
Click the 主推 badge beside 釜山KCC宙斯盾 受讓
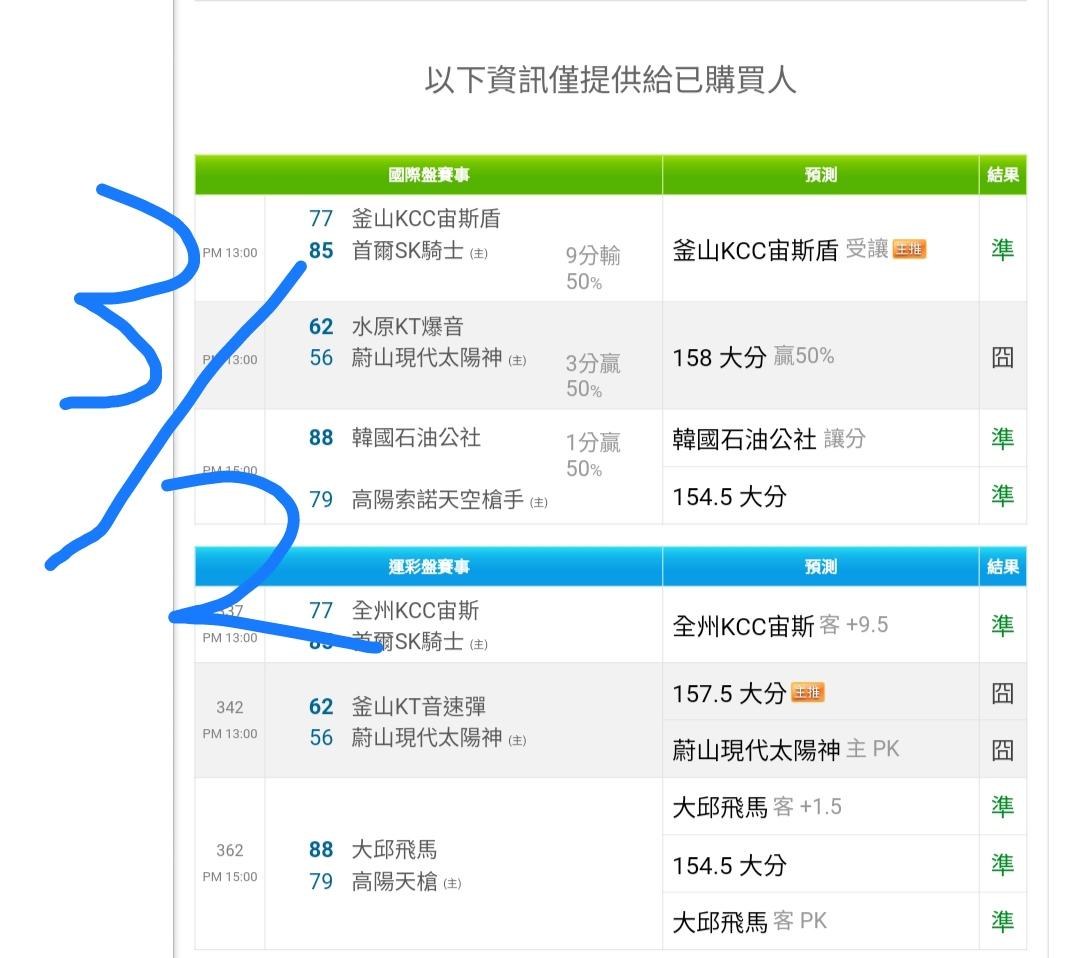(x=909, y=249)
